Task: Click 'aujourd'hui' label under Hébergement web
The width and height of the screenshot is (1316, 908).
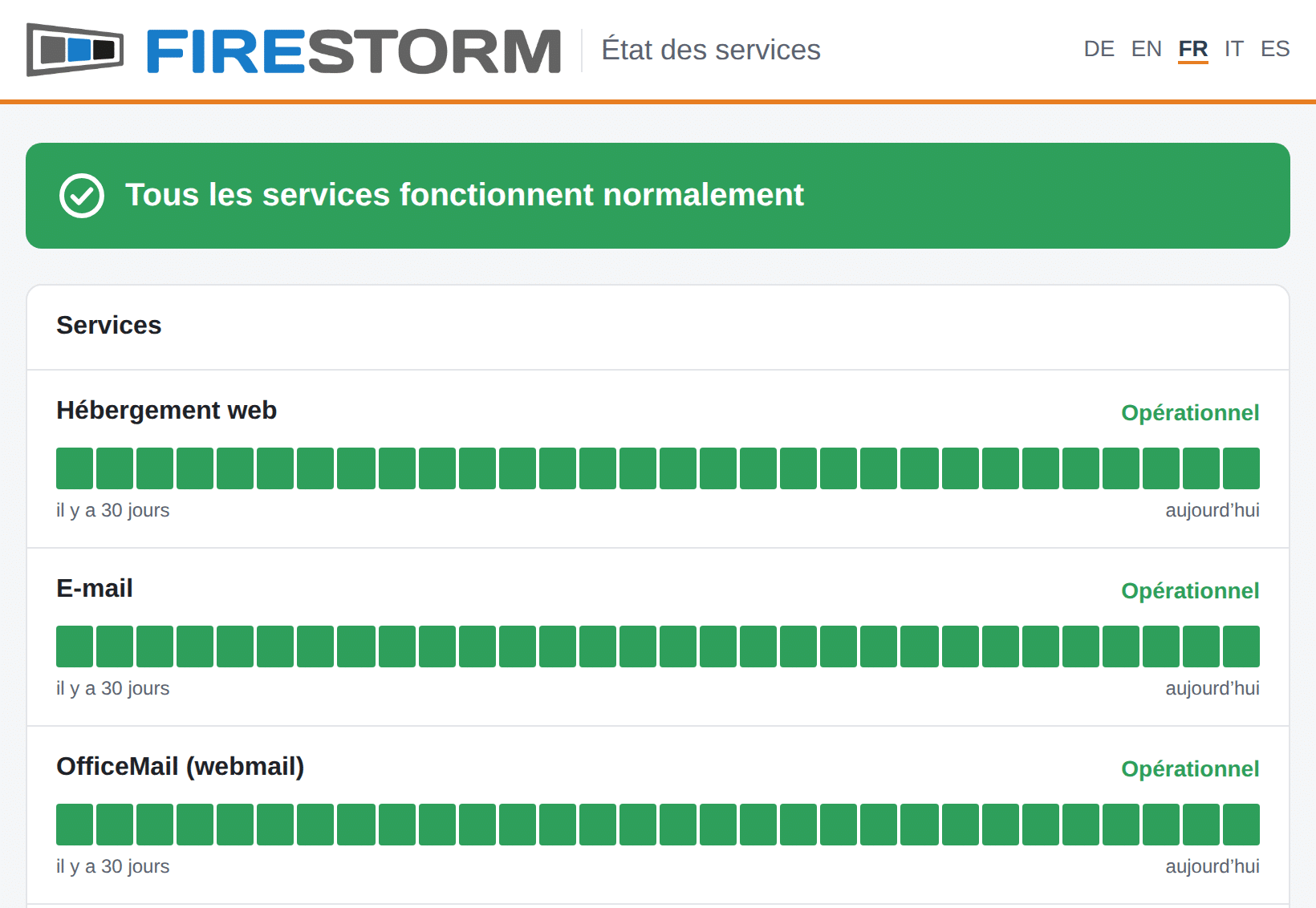Action: [1212, 511]
